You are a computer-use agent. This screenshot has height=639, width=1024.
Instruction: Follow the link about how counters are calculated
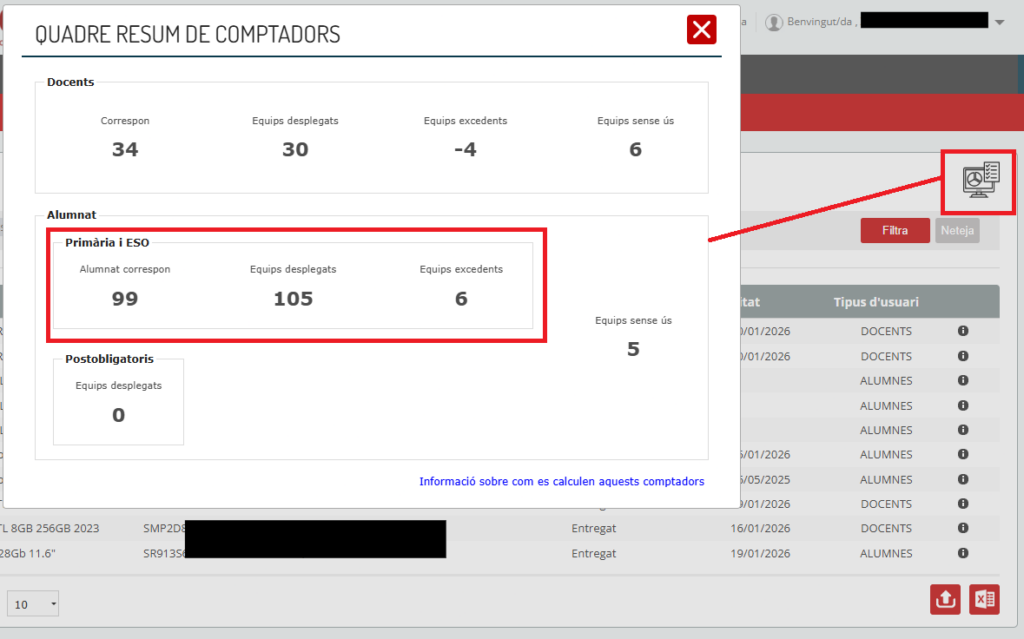pyautogui.click(x=561, y=481)
